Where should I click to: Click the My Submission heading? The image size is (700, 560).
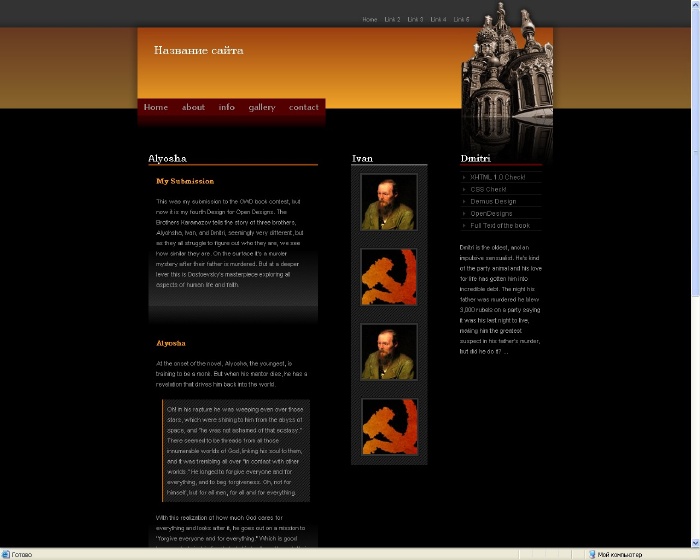(x=185, y=181)
